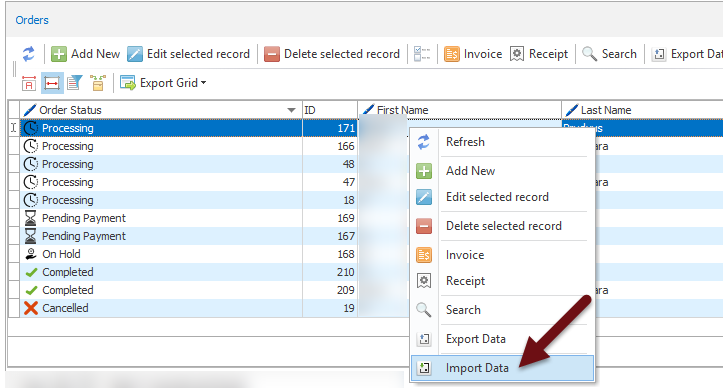The width and height of the screenshot is (723, 388).
Task: Select the Completed cell for order 210
Action: [x=161, y=272]
